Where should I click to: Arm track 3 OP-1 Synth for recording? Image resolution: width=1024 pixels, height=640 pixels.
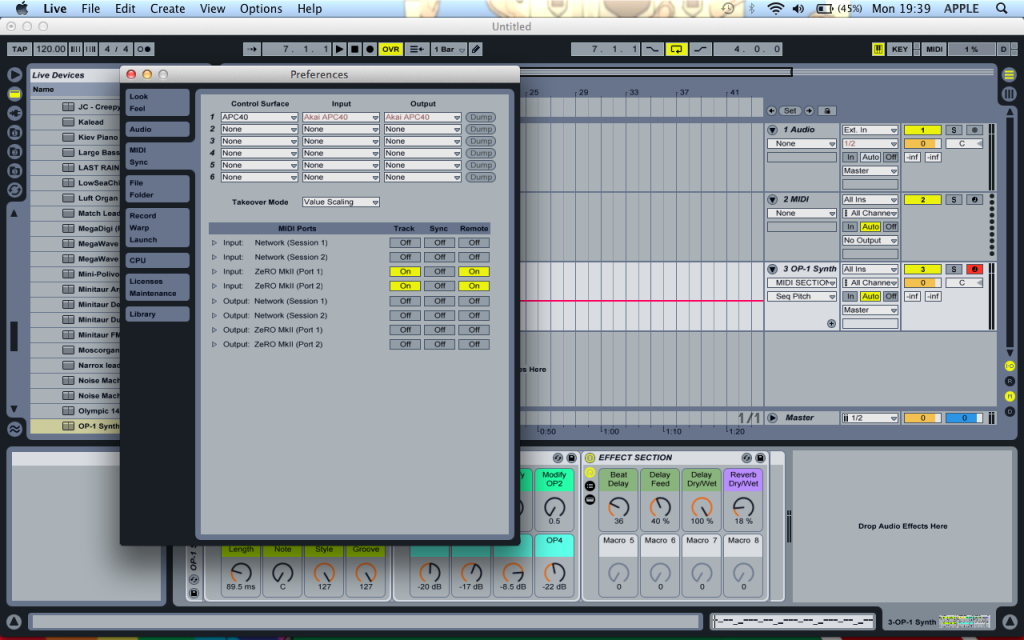974,269
